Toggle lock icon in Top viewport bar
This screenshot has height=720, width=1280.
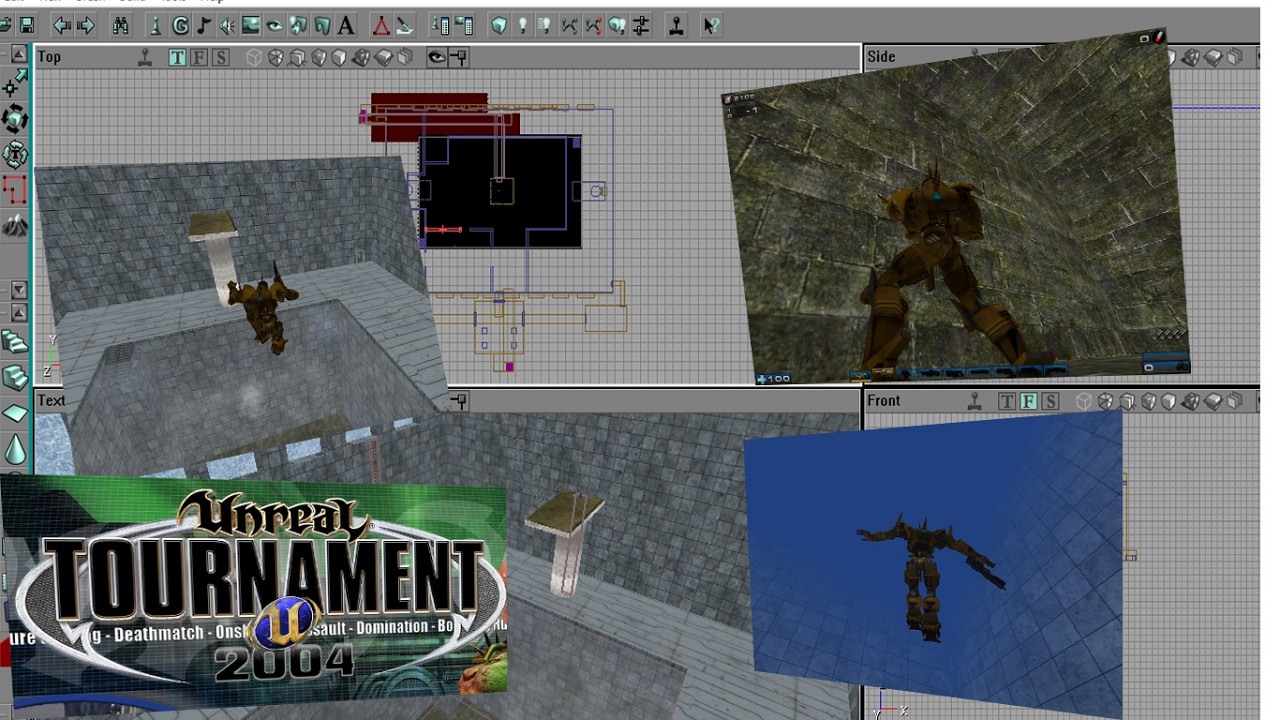click(459, 57)
